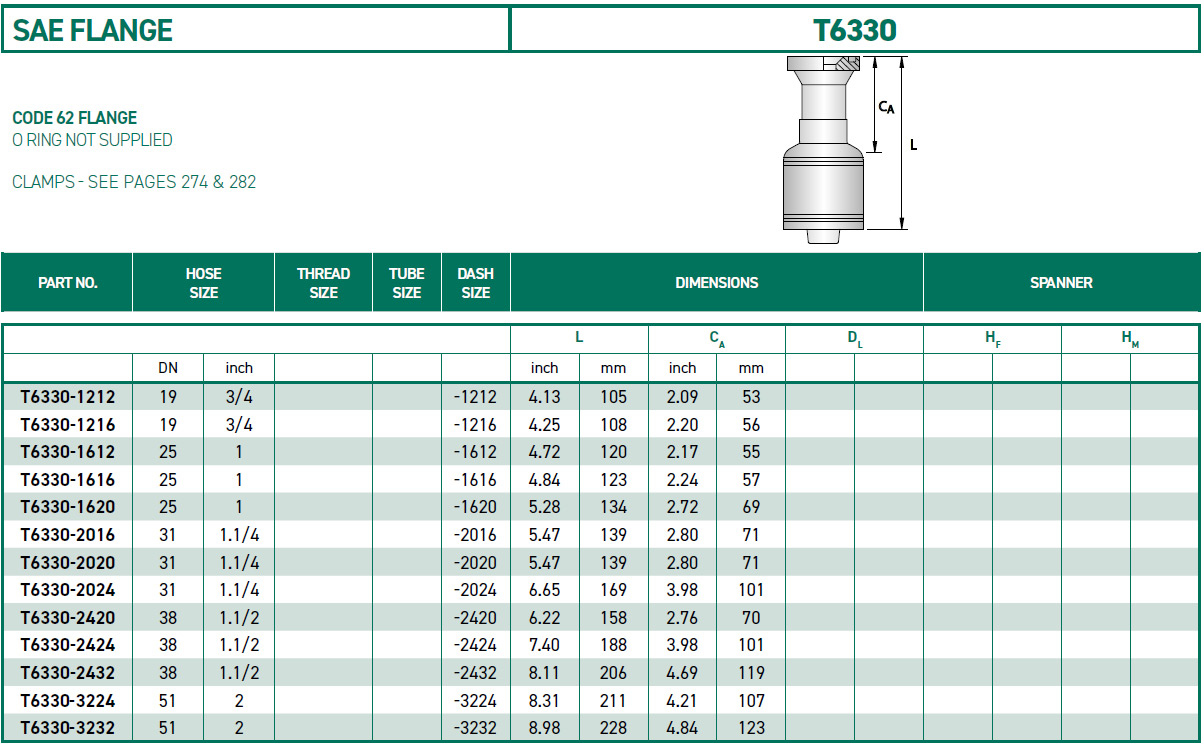Click dash size -2024 cell
The image size is (1204, 747).
(x=475, y=590)
